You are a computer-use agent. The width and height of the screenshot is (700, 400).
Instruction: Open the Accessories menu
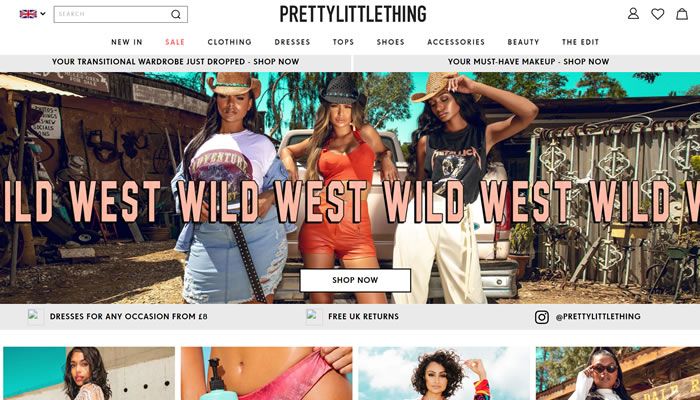point(456,42)
